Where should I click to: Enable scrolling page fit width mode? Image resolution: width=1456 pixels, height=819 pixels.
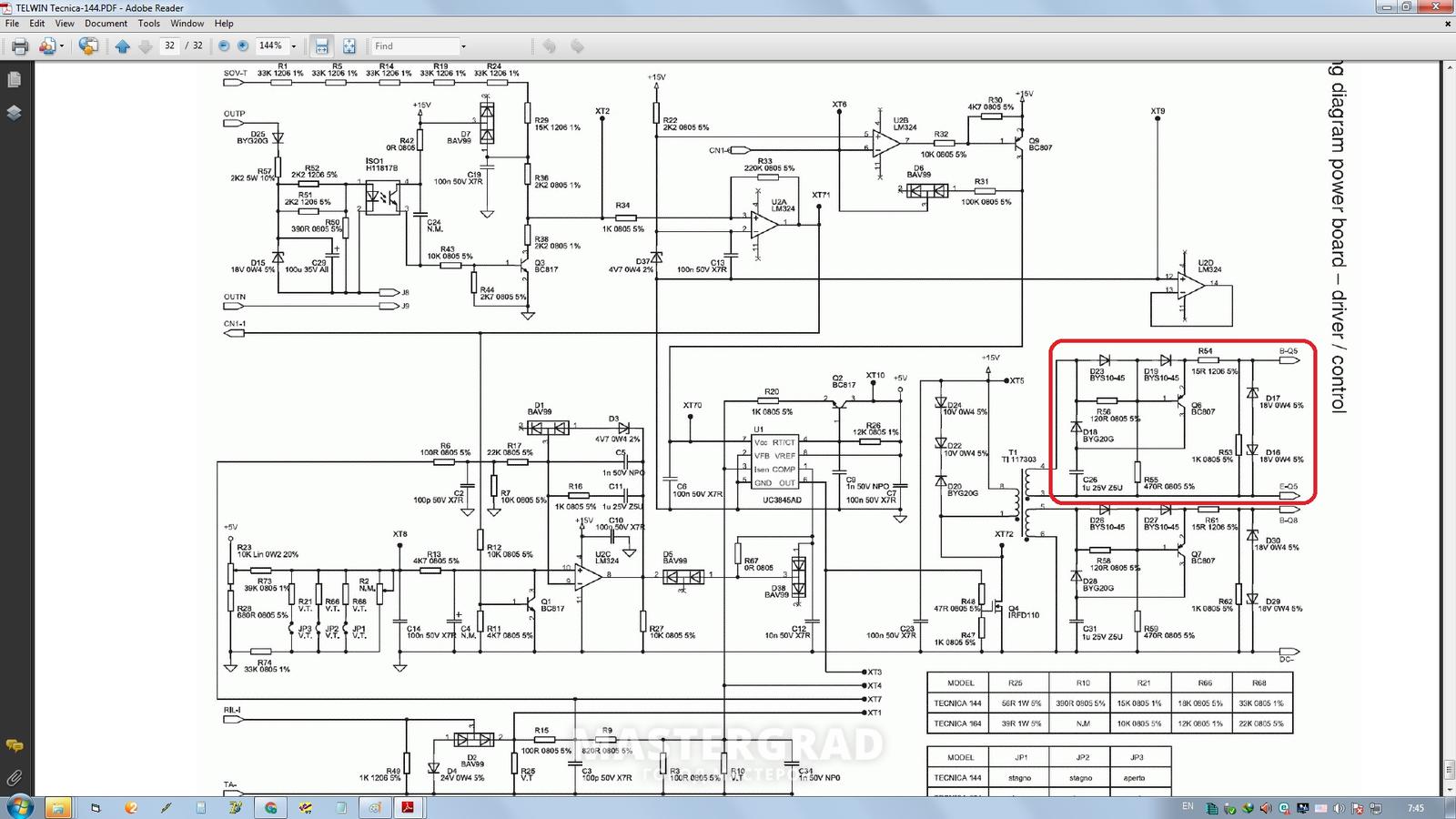321,45
